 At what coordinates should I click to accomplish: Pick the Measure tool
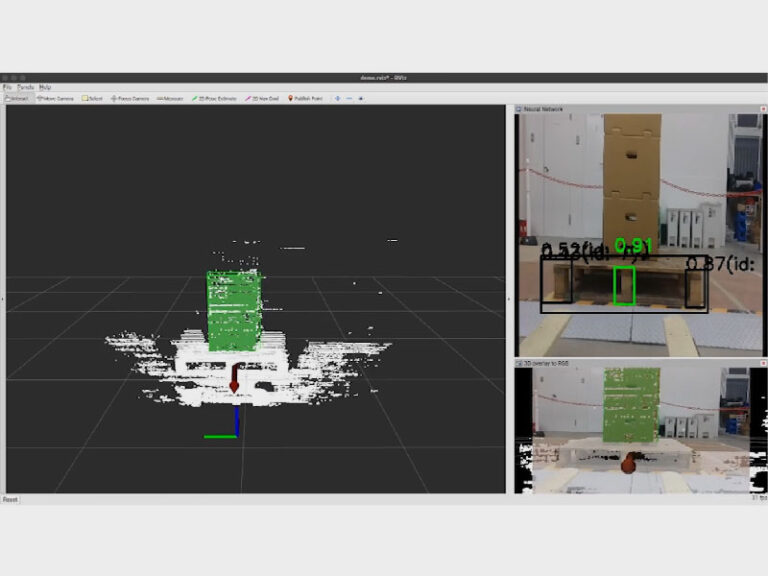170,99
